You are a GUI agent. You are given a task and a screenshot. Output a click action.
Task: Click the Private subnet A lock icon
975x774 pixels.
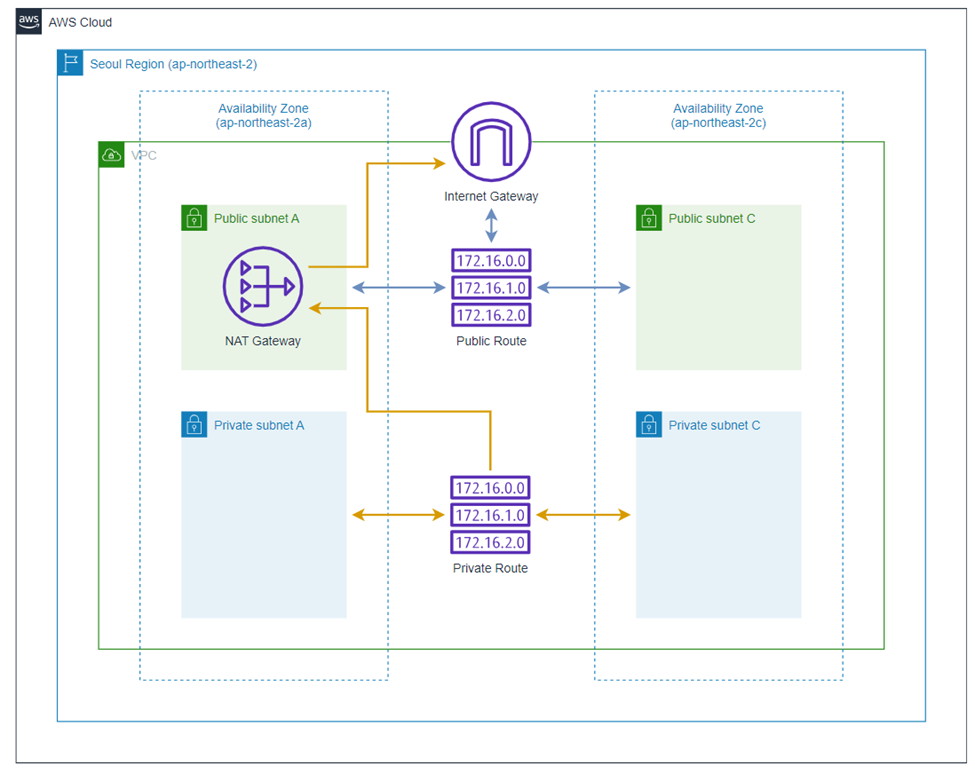(194, 424)
